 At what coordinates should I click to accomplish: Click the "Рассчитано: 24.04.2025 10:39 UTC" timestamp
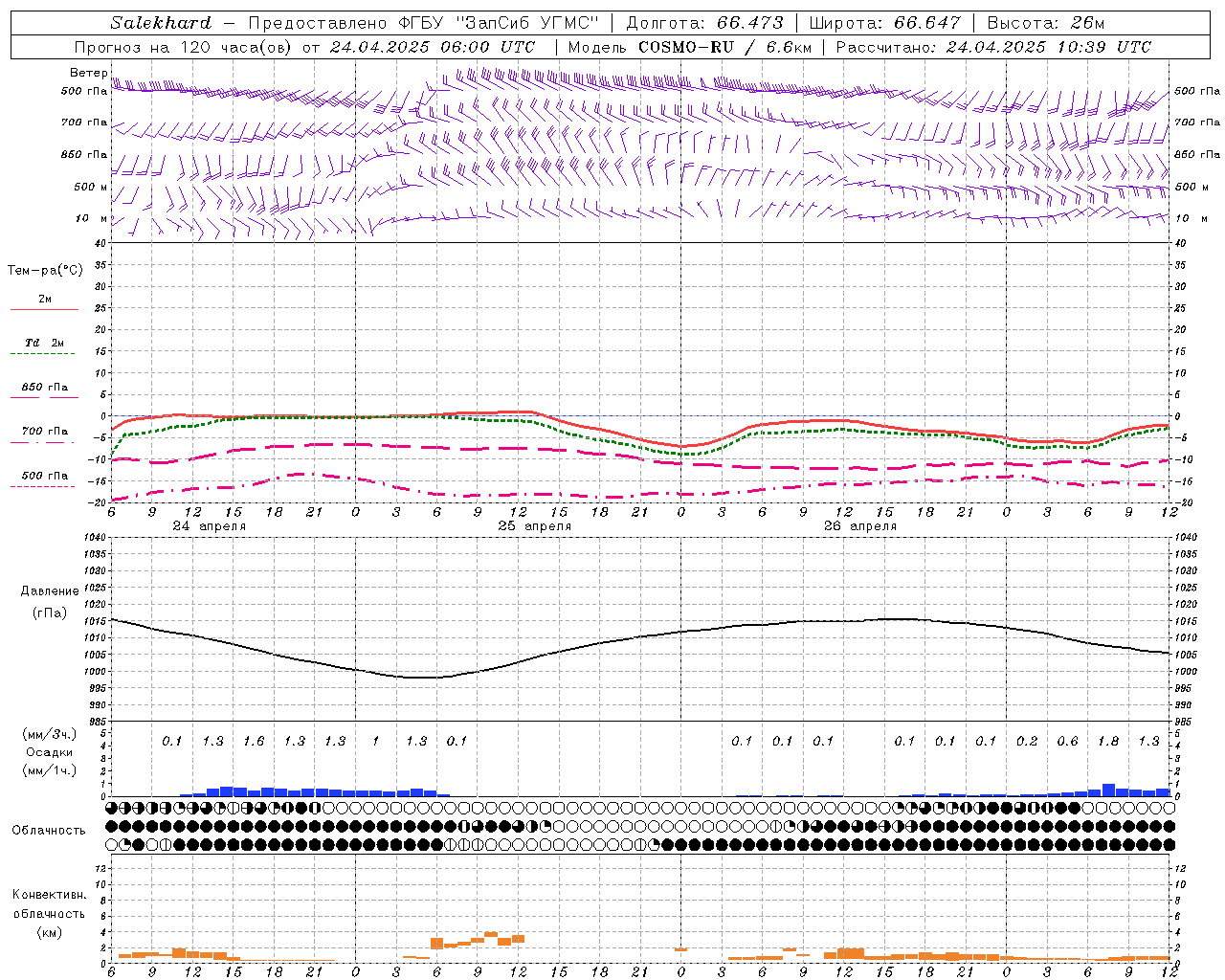[993, 47]
